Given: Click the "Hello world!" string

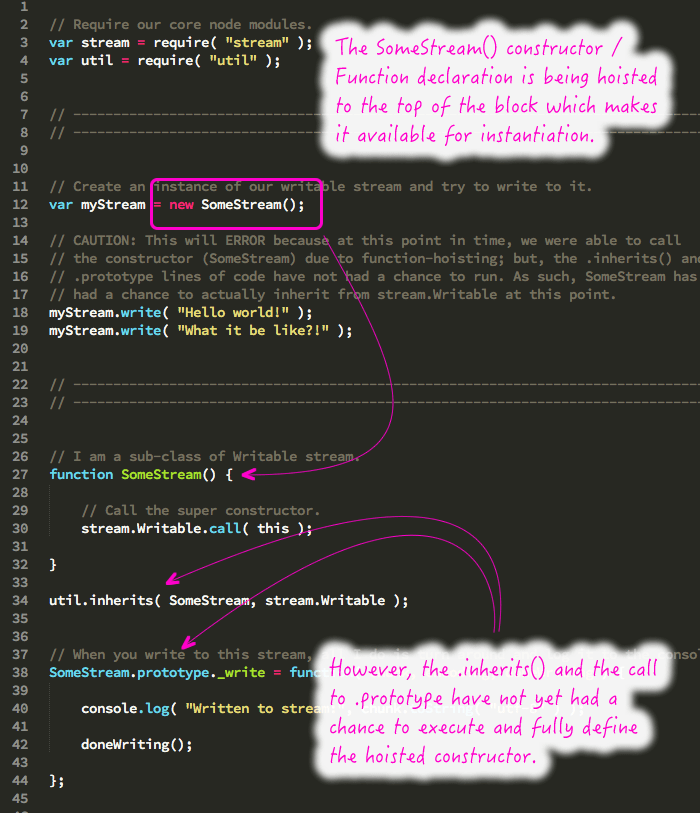Looking at the screenshot, I should tap(233, 312).
